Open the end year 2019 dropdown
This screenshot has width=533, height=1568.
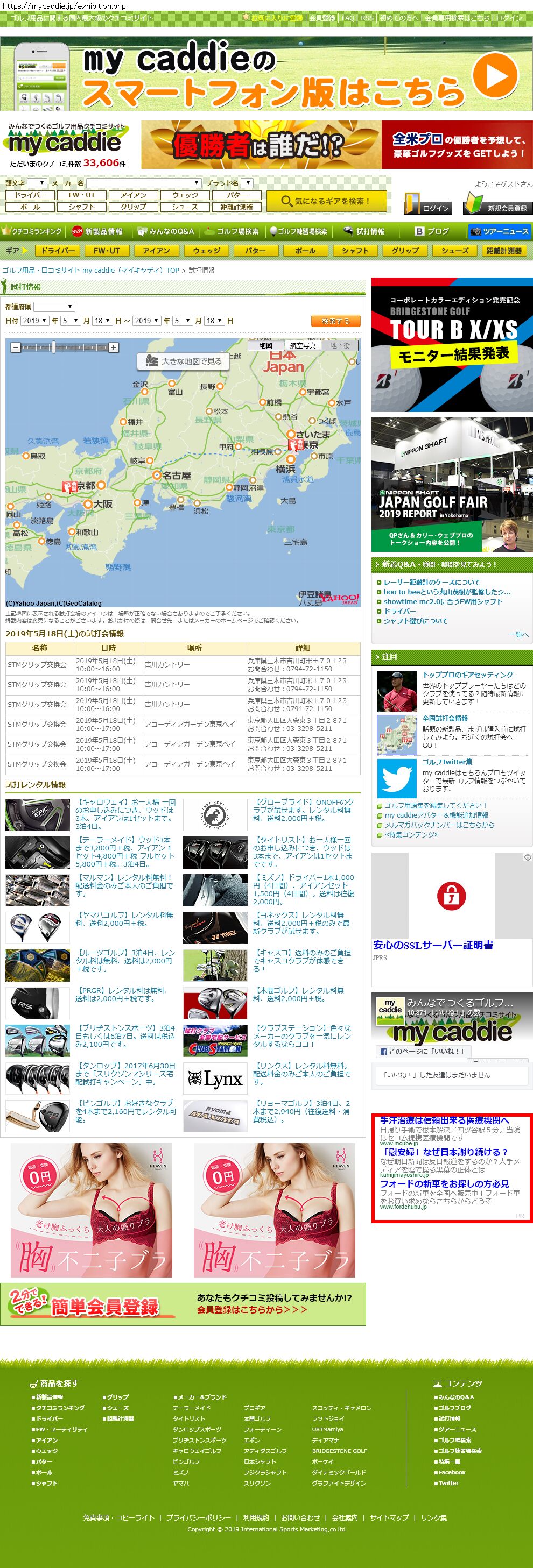(x=147, y=321)
